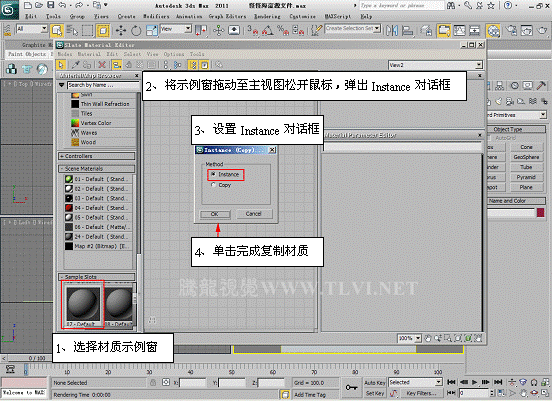Click the Save File icon in title bar
This screenshot has width=552, height=401.
pyautogui.click(x=50, y=5)
